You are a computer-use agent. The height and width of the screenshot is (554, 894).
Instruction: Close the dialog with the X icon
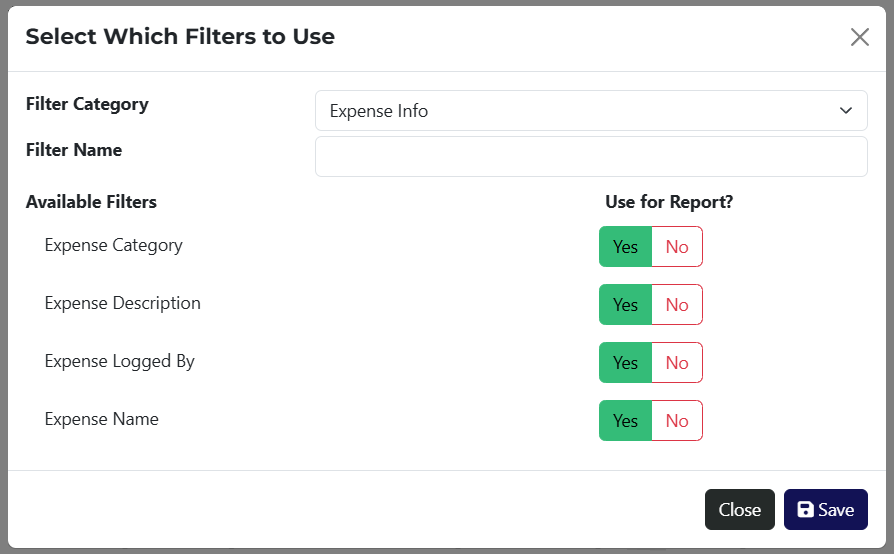859,37
